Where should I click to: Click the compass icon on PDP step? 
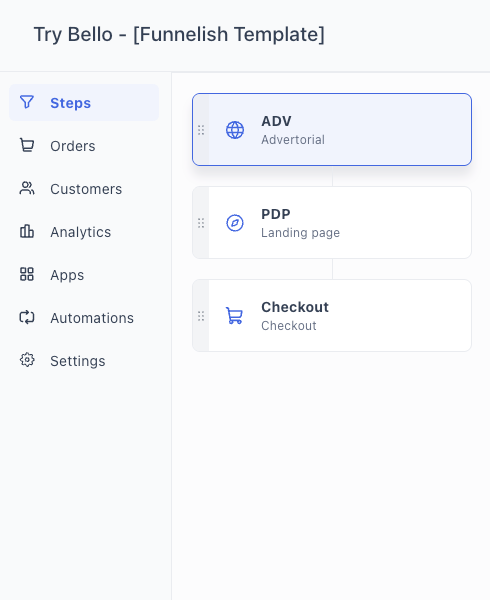(x=235, y=223)
